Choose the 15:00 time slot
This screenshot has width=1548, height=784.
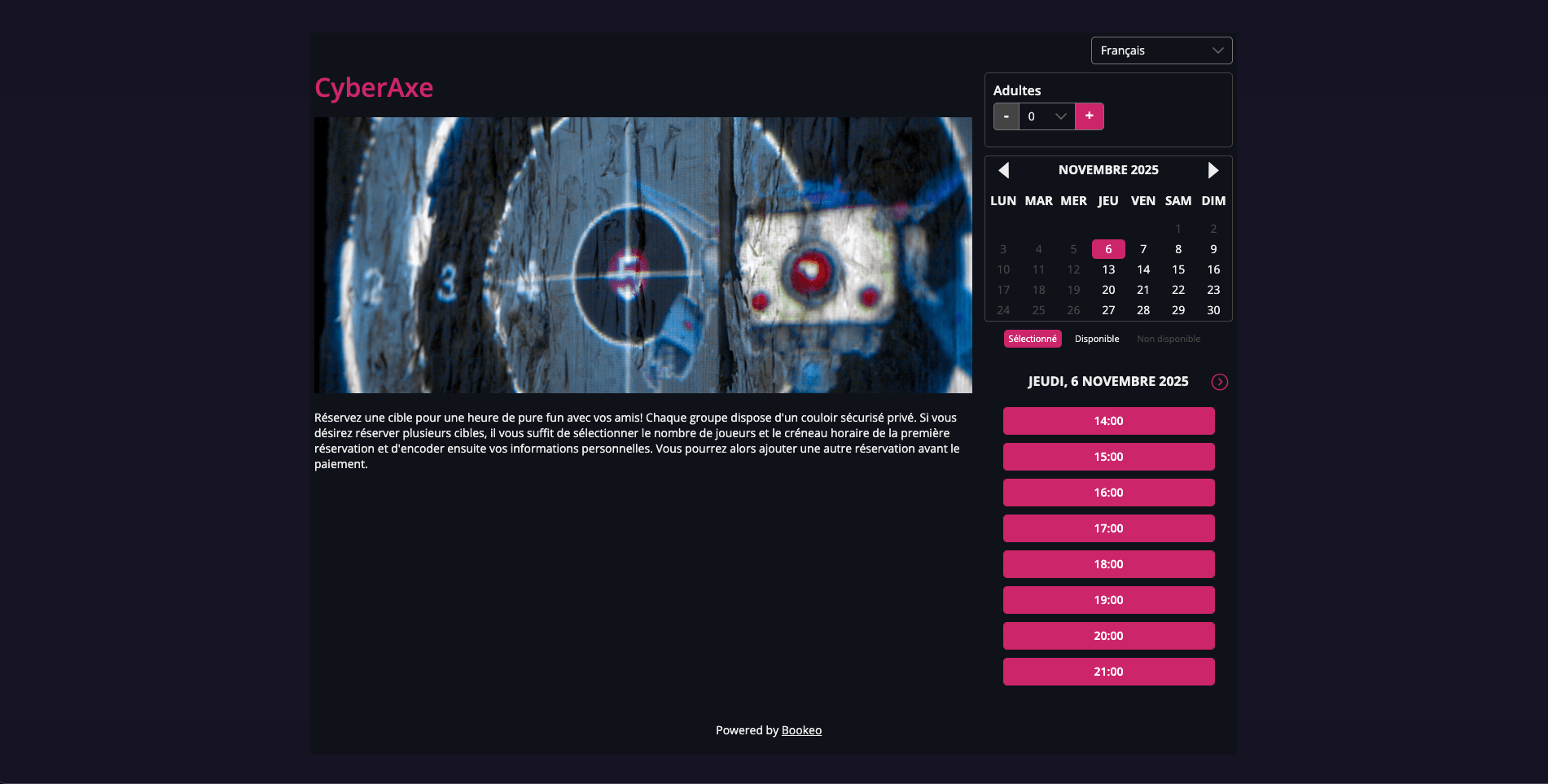[x=1108, y=457]
